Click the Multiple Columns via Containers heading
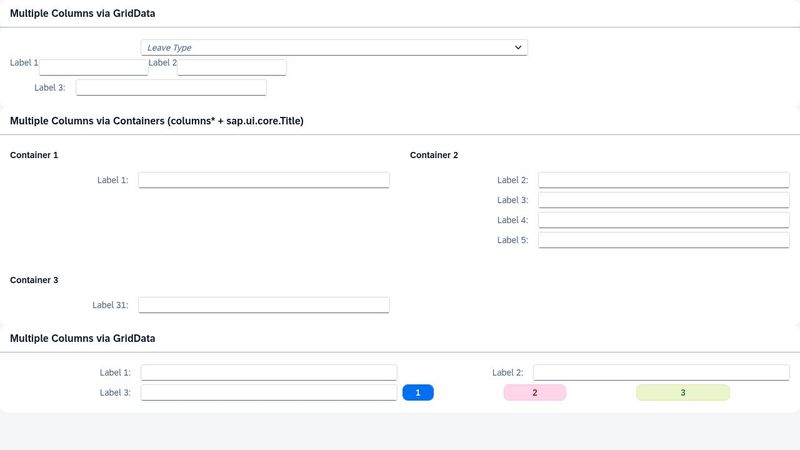Image resolution: width=800 pixels, height=450 pixels. pos(157,121)
